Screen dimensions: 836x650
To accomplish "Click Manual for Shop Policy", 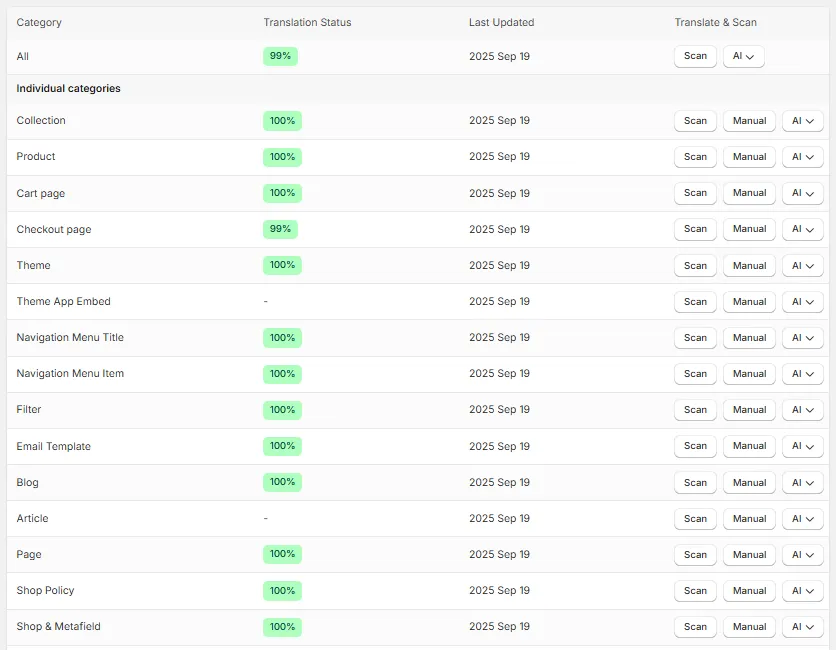I will [x=749, y=591].
